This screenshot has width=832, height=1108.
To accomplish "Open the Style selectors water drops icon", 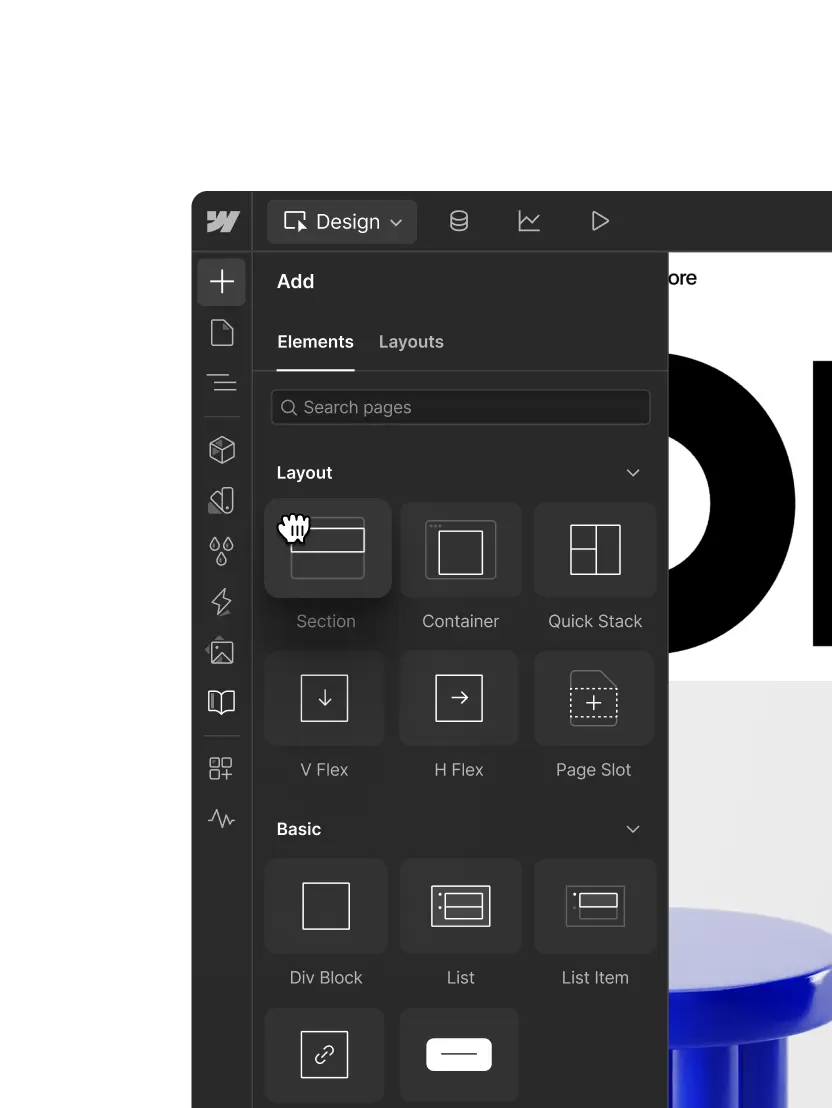I will 222,550.
